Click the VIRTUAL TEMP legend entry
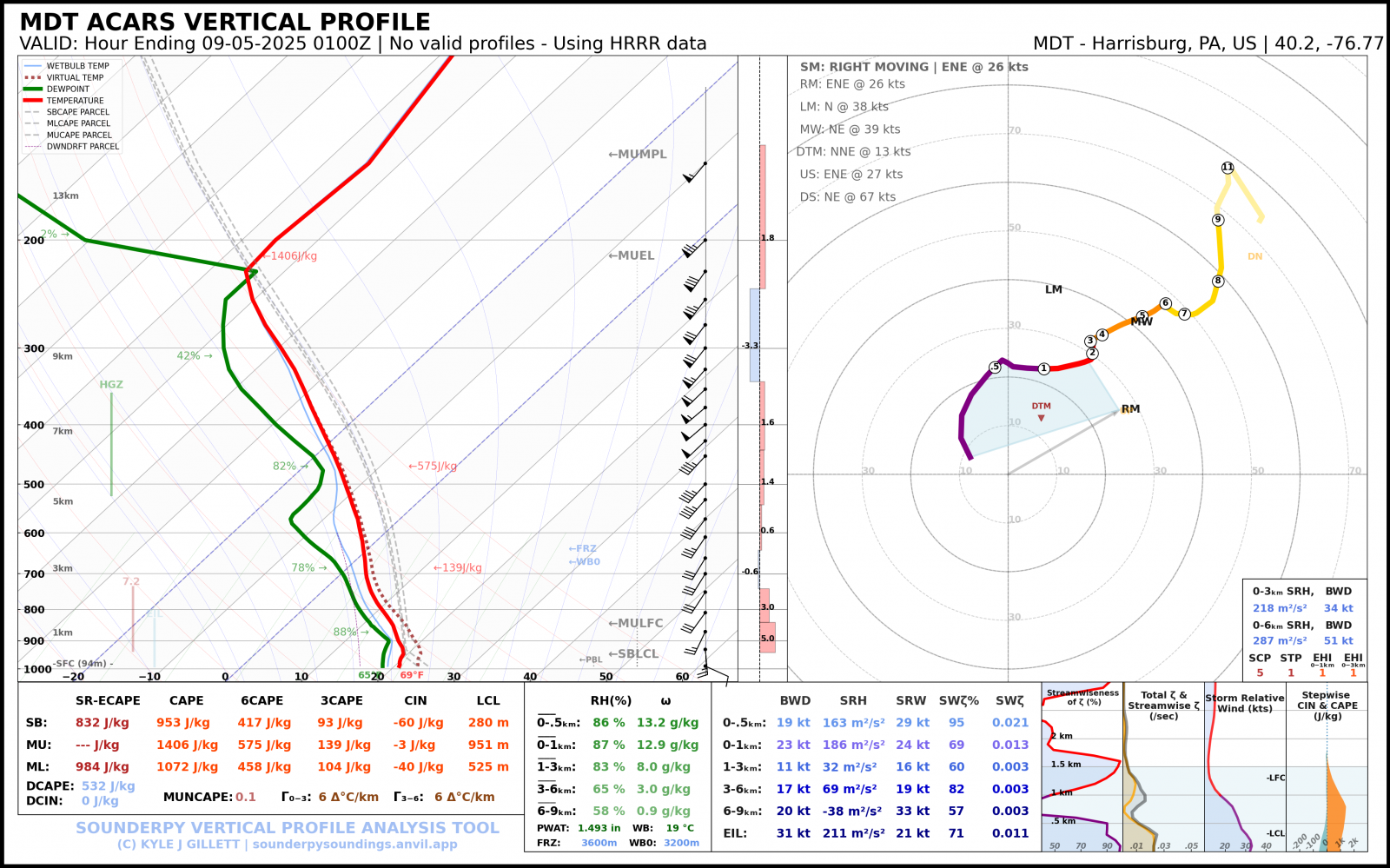Viewport: 1390px width, 868px height. coord(75,77)
